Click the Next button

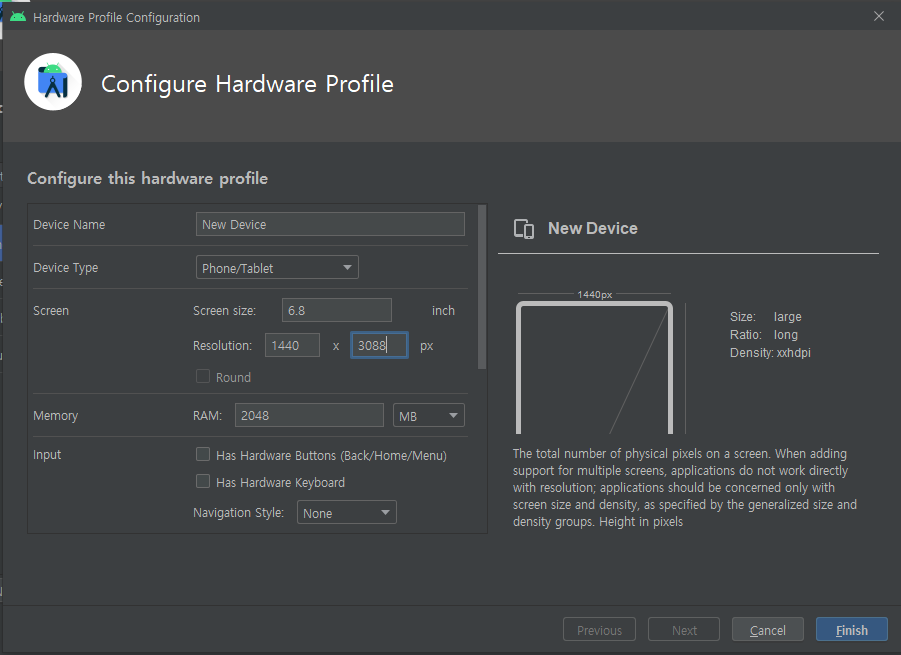(x=684, y=630)
